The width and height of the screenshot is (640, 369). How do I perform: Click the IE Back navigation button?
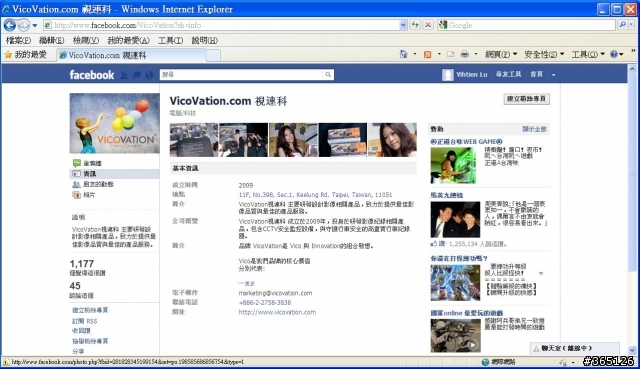tap(10, 25)
